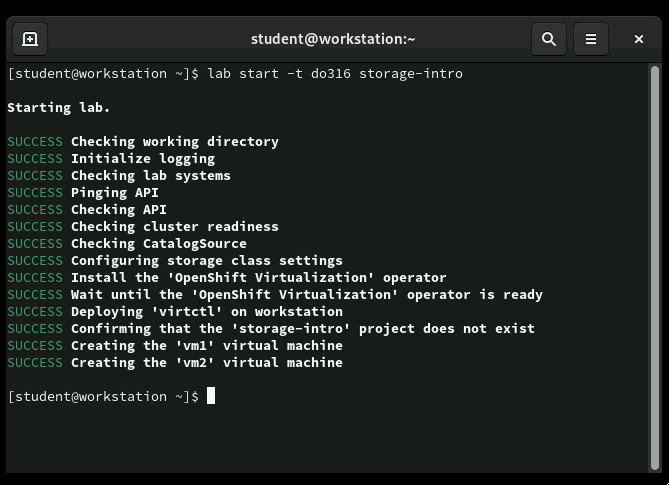Click the 'Checking cluster readiness' line
Screen dimensions: 669x485
tap(174, 226)
